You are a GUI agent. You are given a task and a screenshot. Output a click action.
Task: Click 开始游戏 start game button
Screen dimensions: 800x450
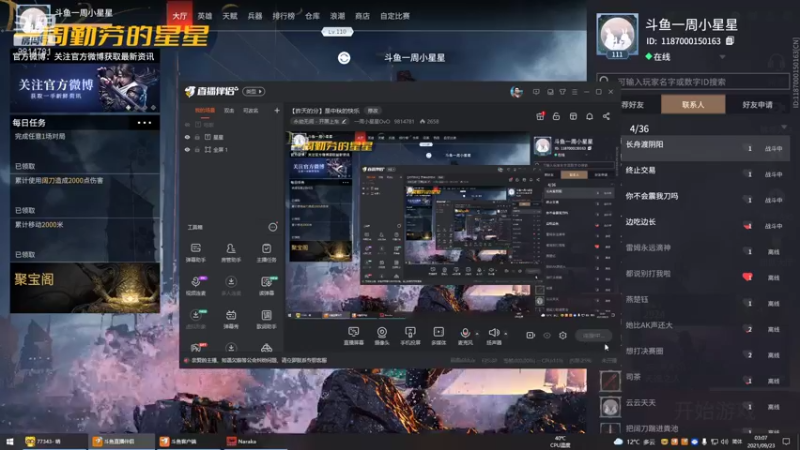pyautogui.click(x=714, y=411)
